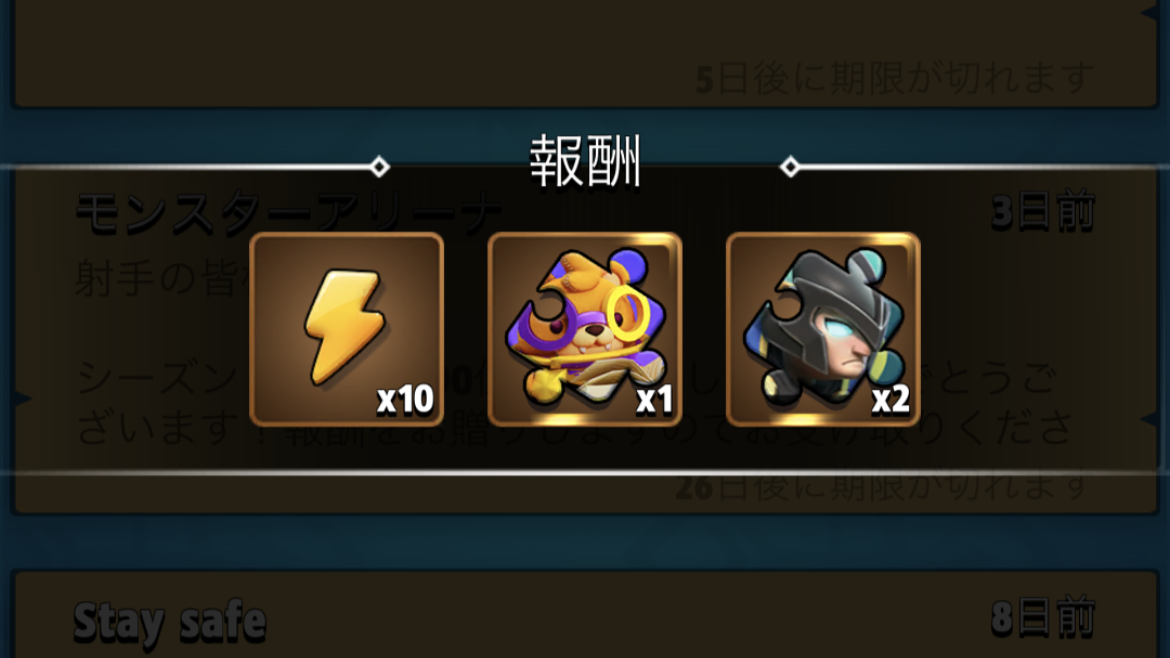Tap the dimmed mail body text area
Image resolution: width=1170 pixels, height=658 pixels.
pos(575,351)
